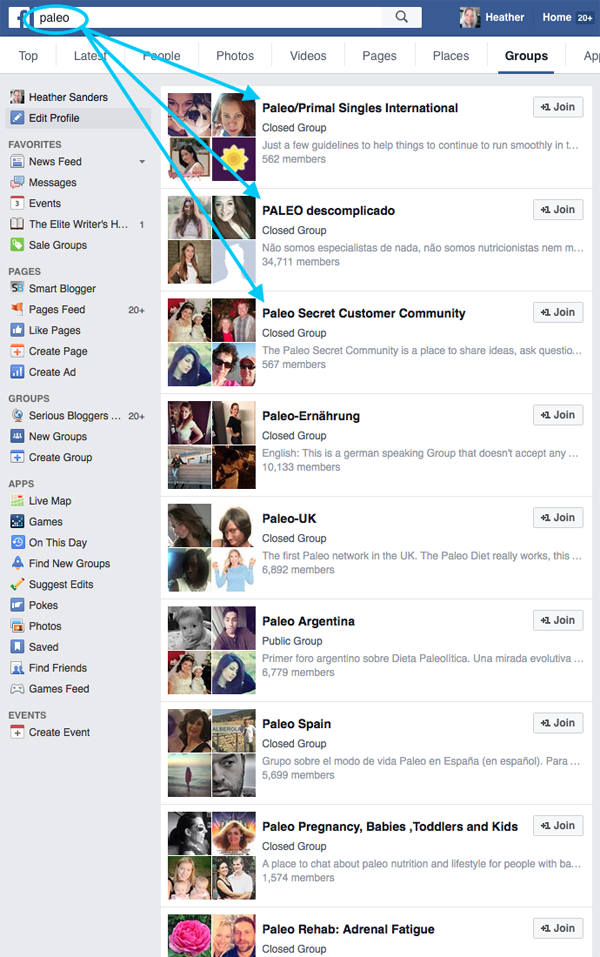The image size is (600, 957).
Task: Click the Pages Feed flag icon
Action: pos(17,309)
